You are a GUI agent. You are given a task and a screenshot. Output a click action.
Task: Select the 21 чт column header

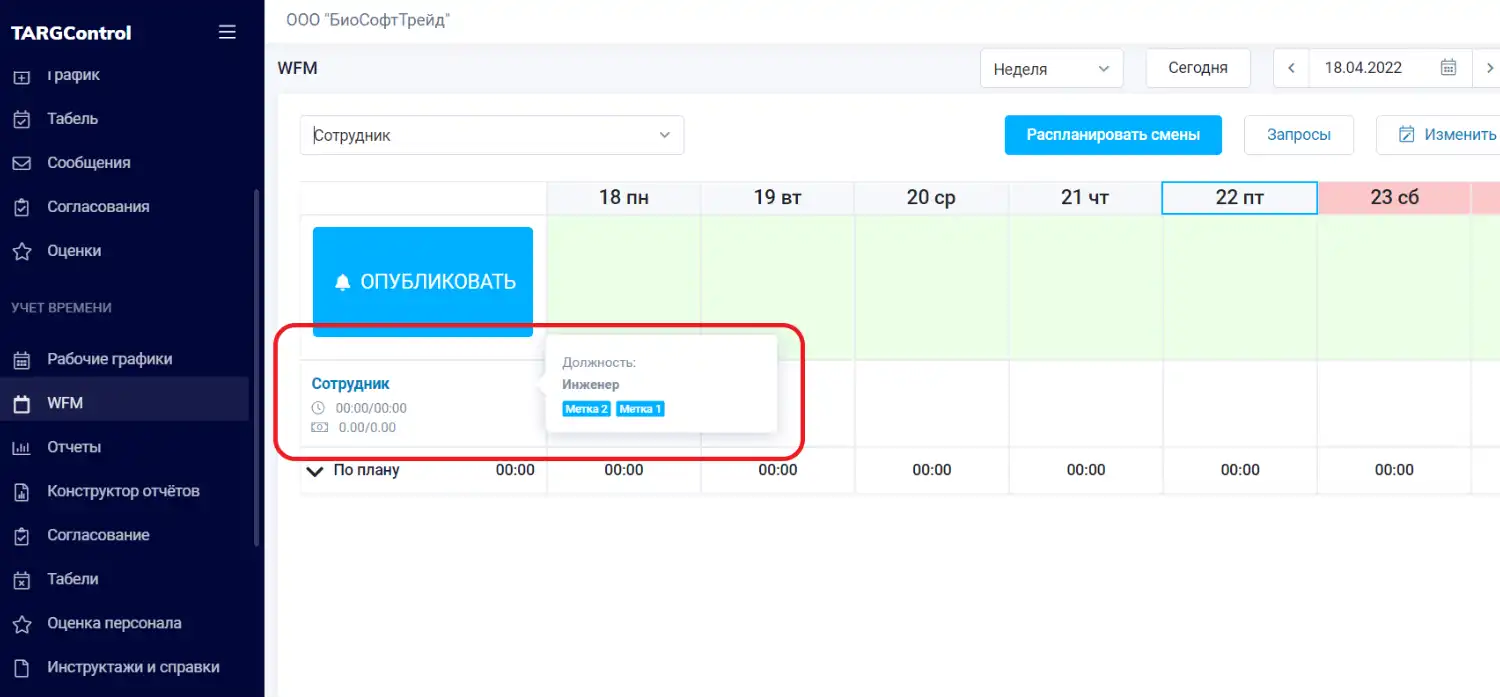1086,198
